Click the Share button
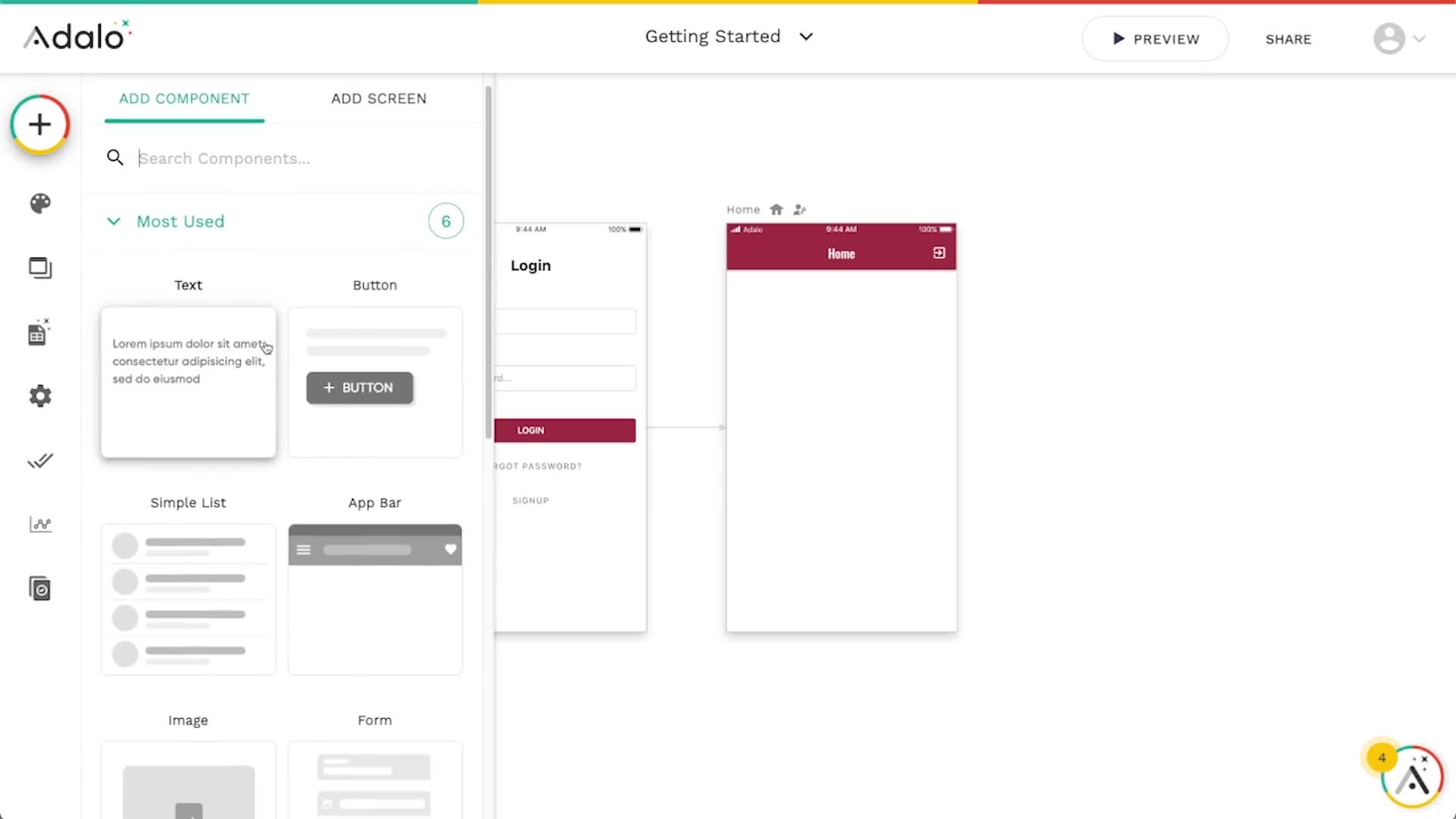The image size is (1456, 819). [1288, 39]
